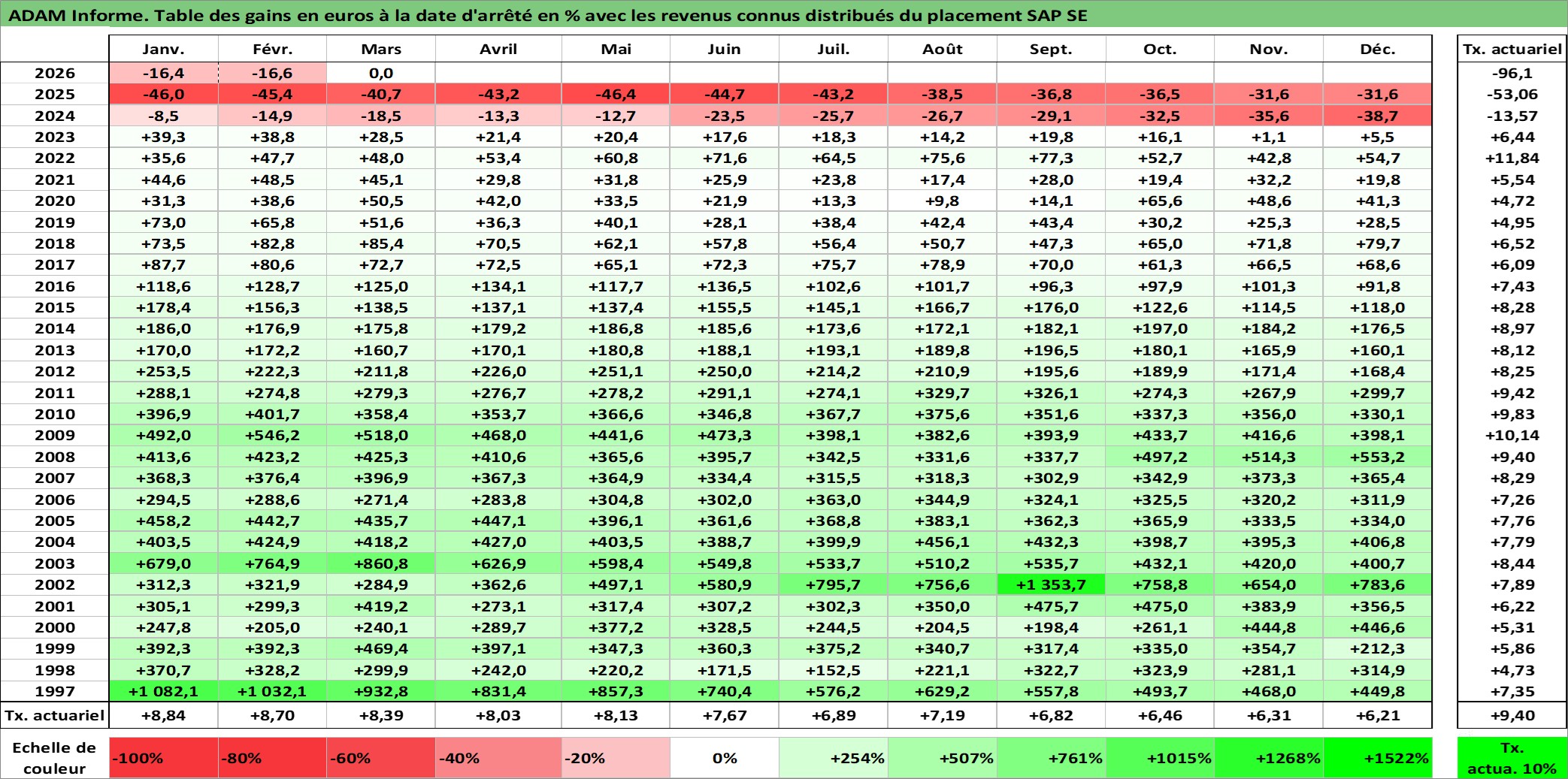Click the 'Echelle de couleur' legend label

pyautogui.click(x=55, y=758)
